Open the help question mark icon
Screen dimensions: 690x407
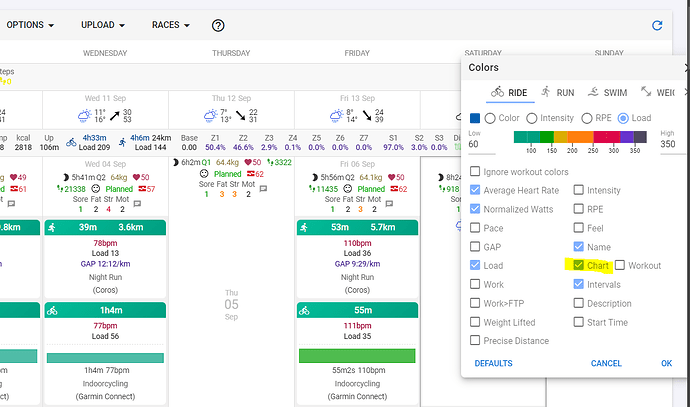click(x=218, y=26)
